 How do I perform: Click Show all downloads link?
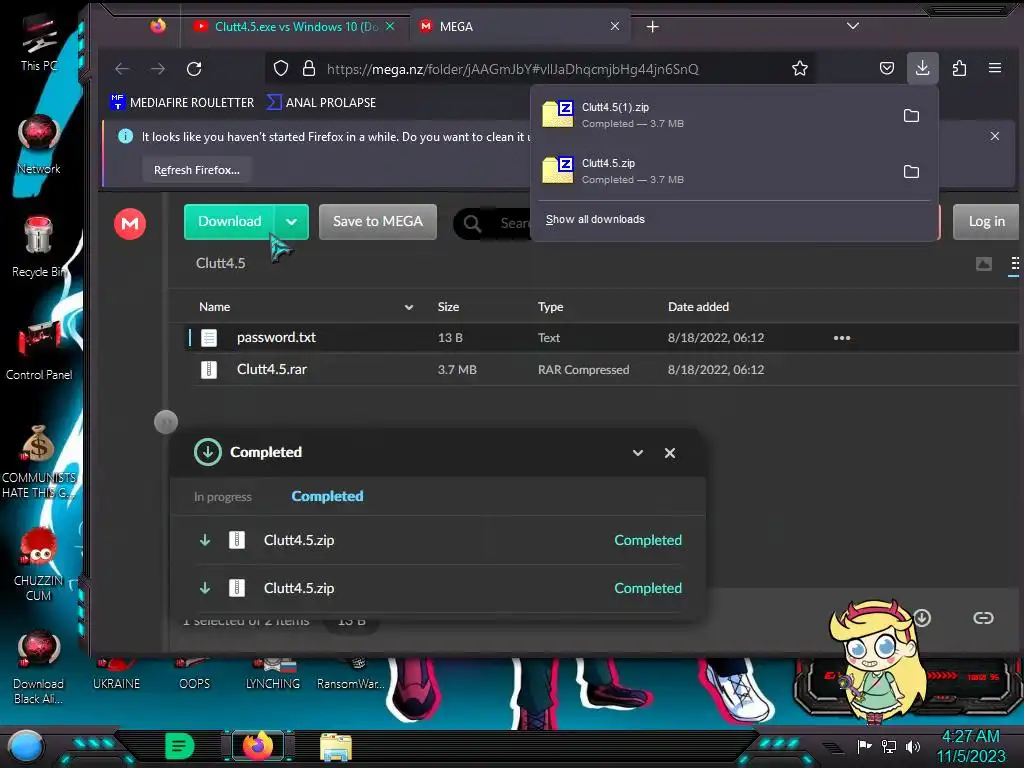pos(595,219)
